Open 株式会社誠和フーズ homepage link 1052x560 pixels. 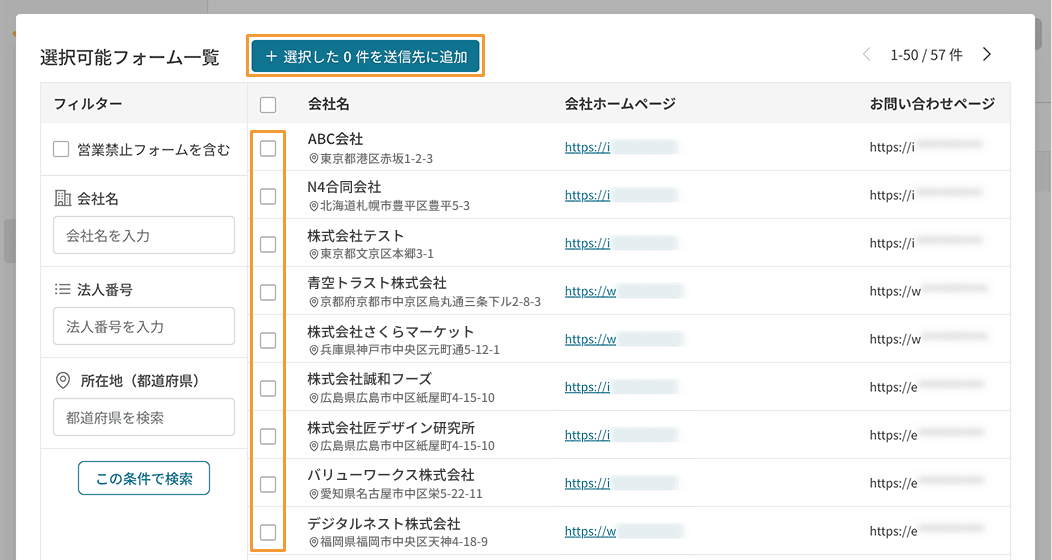[x=587, y=387]
